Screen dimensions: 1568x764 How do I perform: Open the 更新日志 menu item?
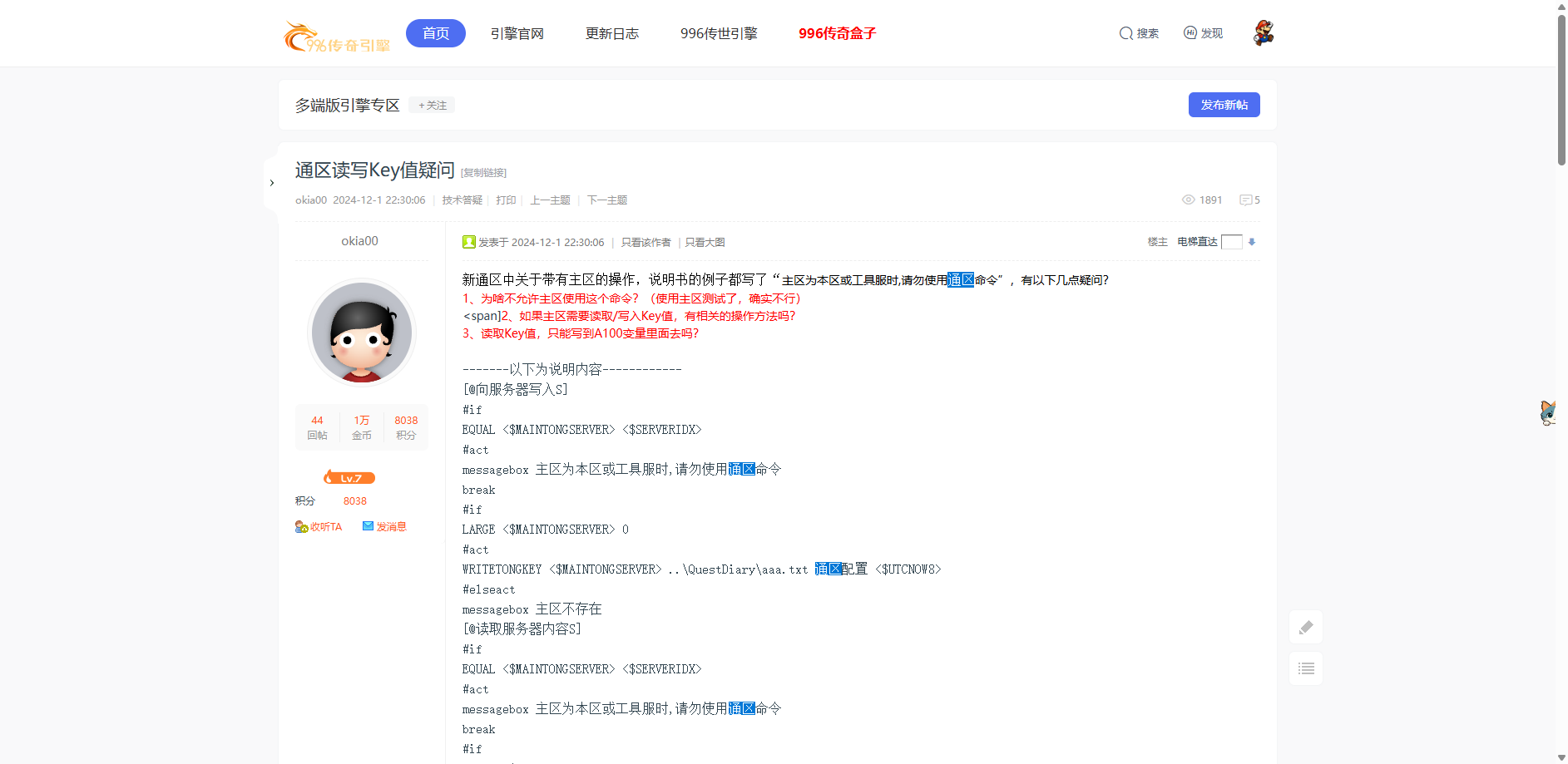tap(612, 33)
